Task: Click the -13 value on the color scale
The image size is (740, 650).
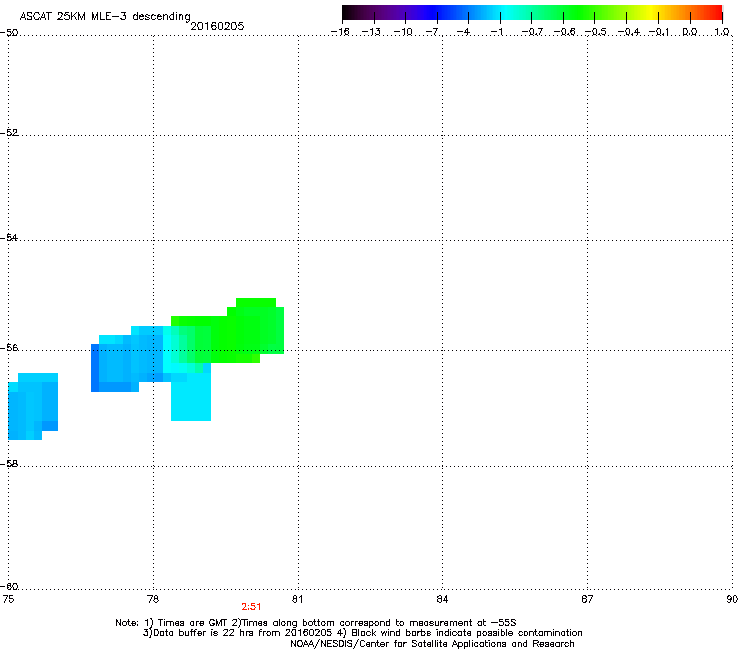Action: (x=371, y=32)
